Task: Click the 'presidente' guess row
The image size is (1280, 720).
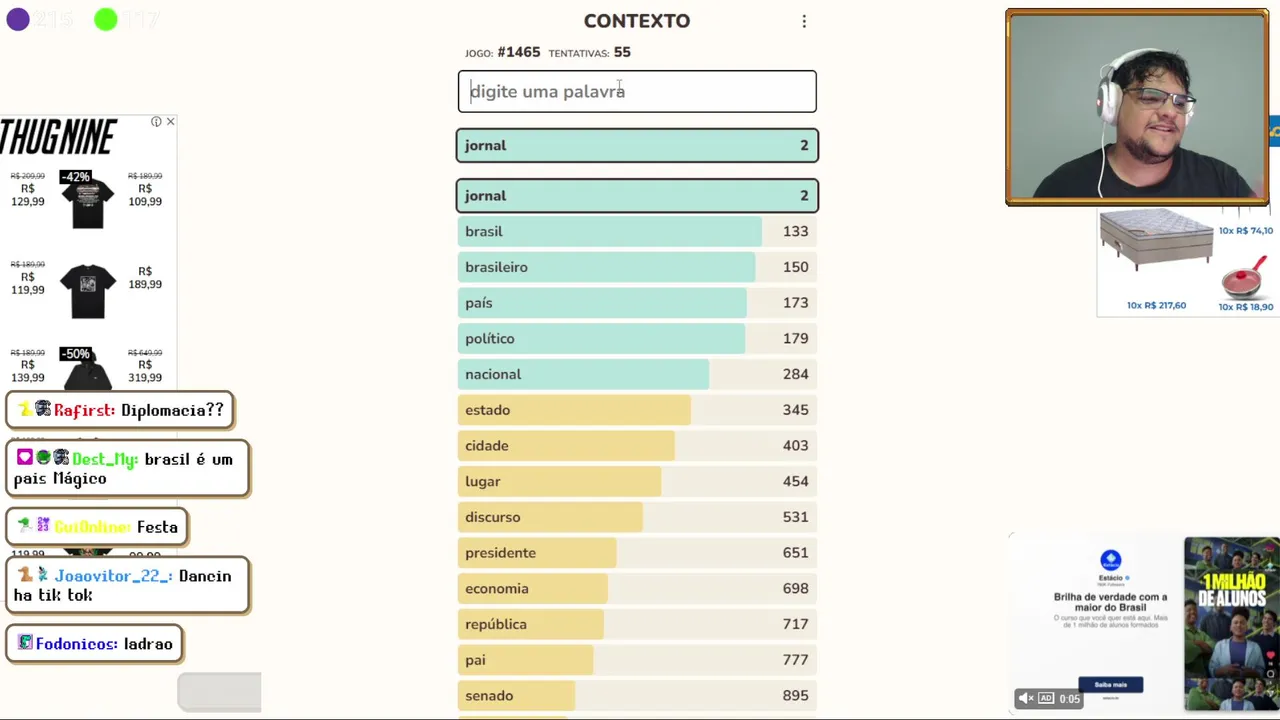Action: click(x=637, y=553)
